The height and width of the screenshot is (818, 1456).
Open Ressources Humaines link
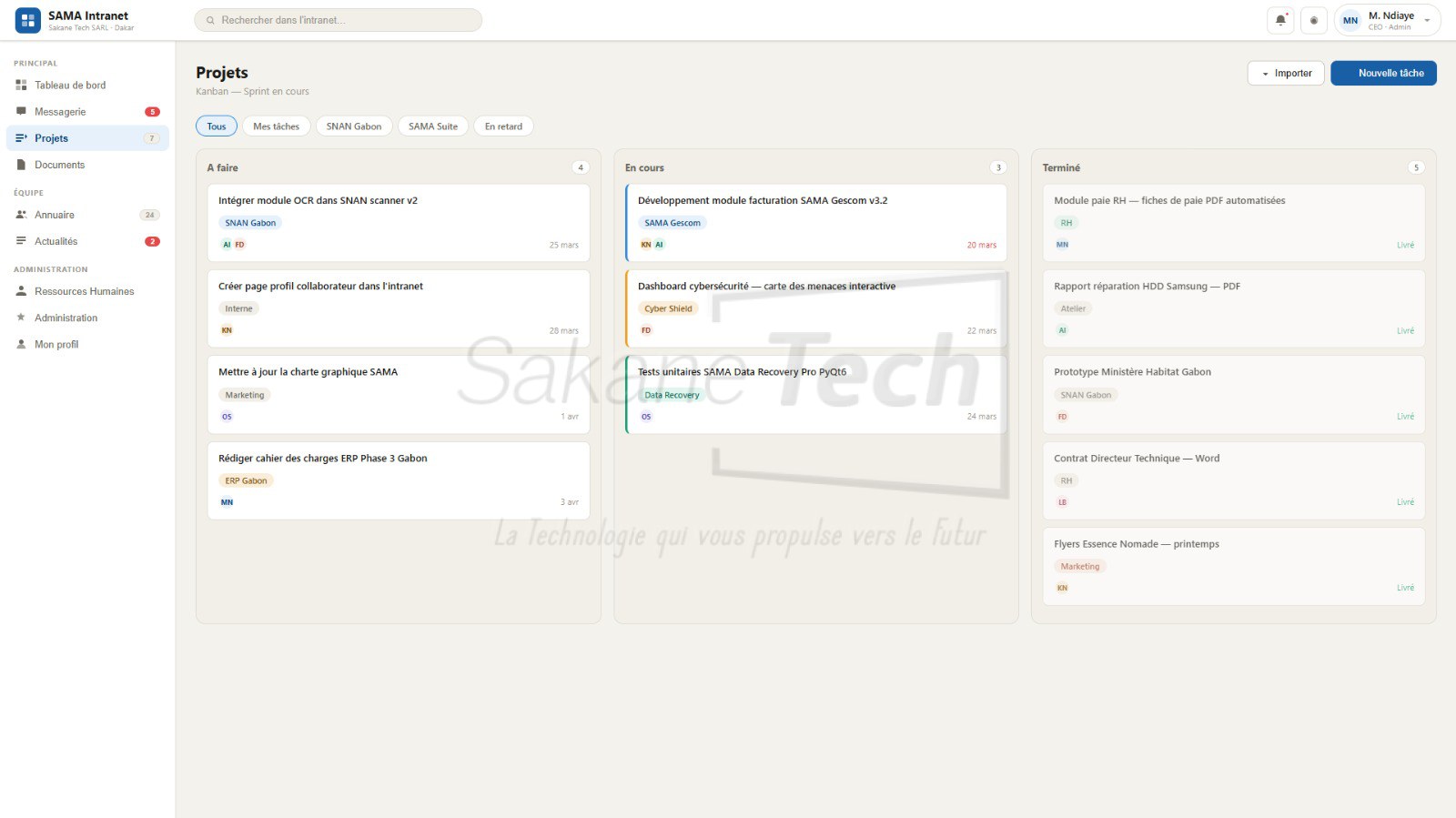(x=87, y=291)
